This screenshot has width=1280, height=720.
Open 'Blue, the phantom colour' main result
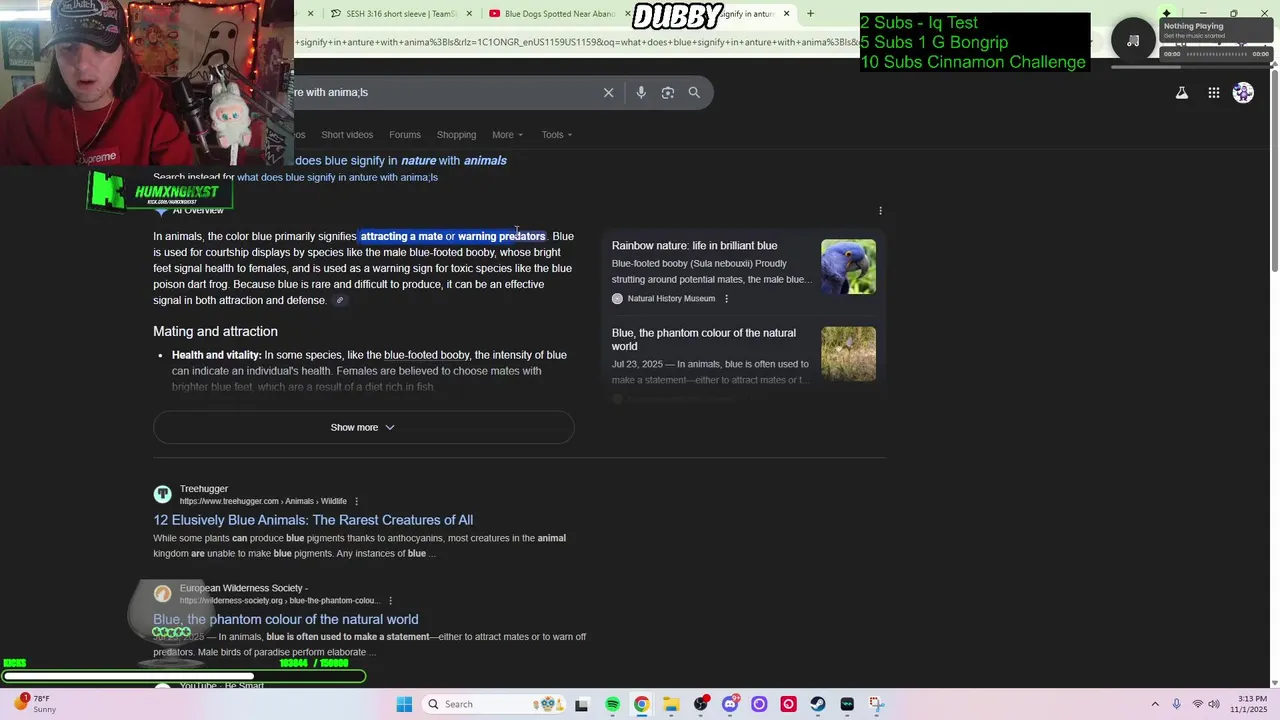click(286, 619)
